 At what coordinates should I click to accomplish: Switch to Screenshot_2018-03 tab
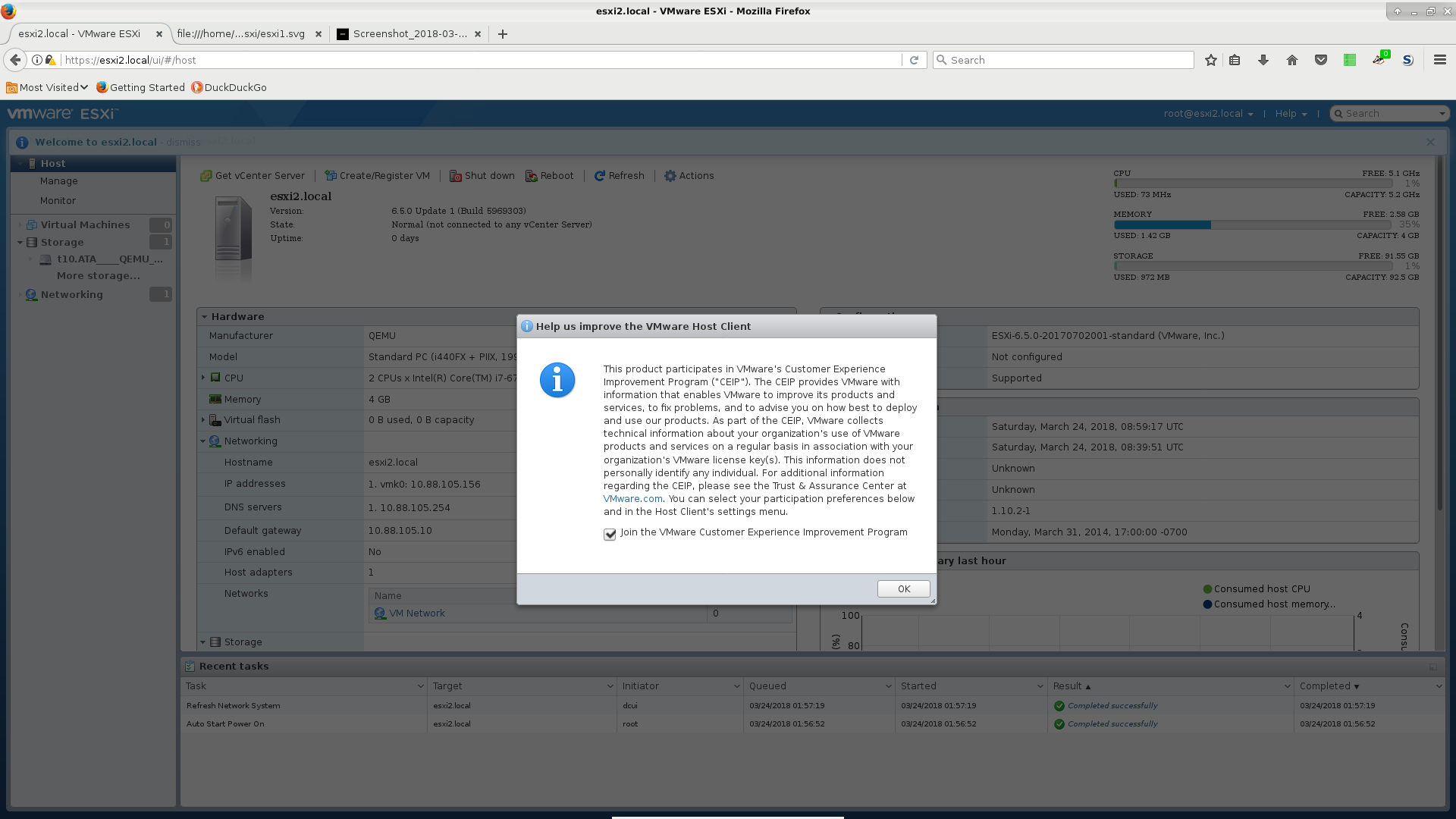click(409, 33)
